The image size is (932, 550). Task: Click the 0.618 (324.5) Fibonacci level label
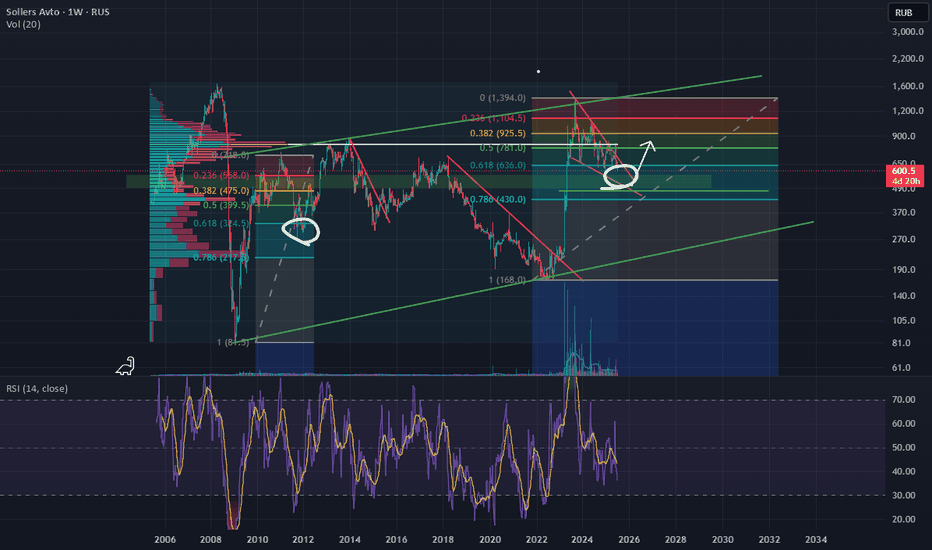(x=221, y=223)
